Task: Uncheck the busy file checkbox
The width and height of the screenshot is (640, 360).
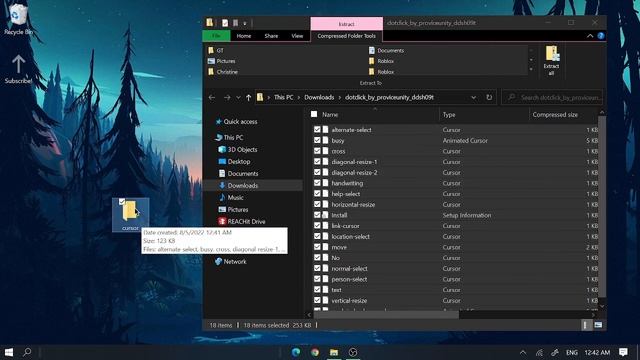Action: click(x=317, y=140)
